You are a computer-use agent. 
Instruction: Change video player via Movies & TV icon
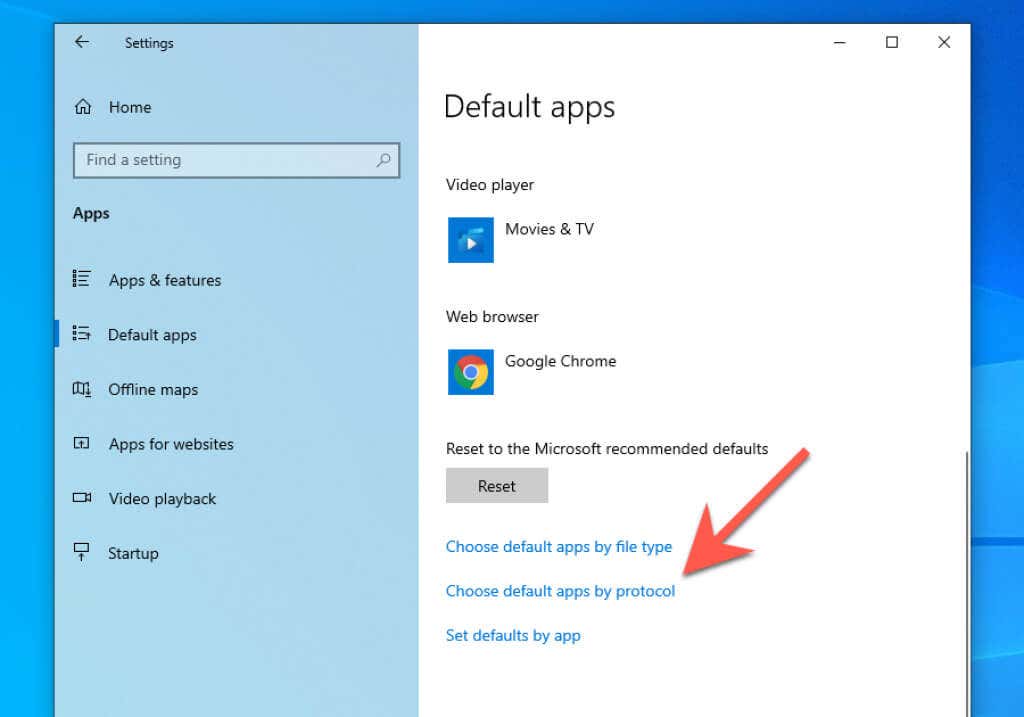(471, 240)
